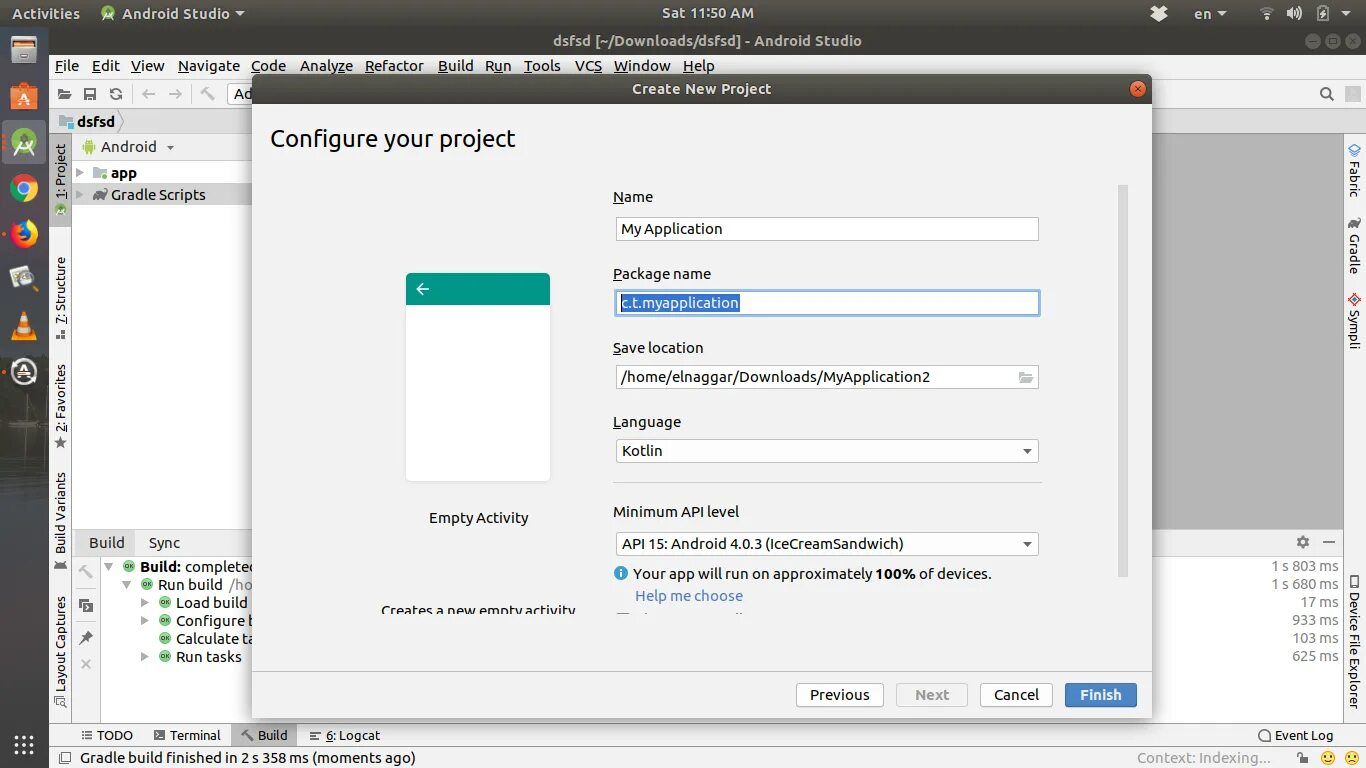
Task: Open the Minimum API level dropdown
Action: pyautogui.click(x=827, y=544)
